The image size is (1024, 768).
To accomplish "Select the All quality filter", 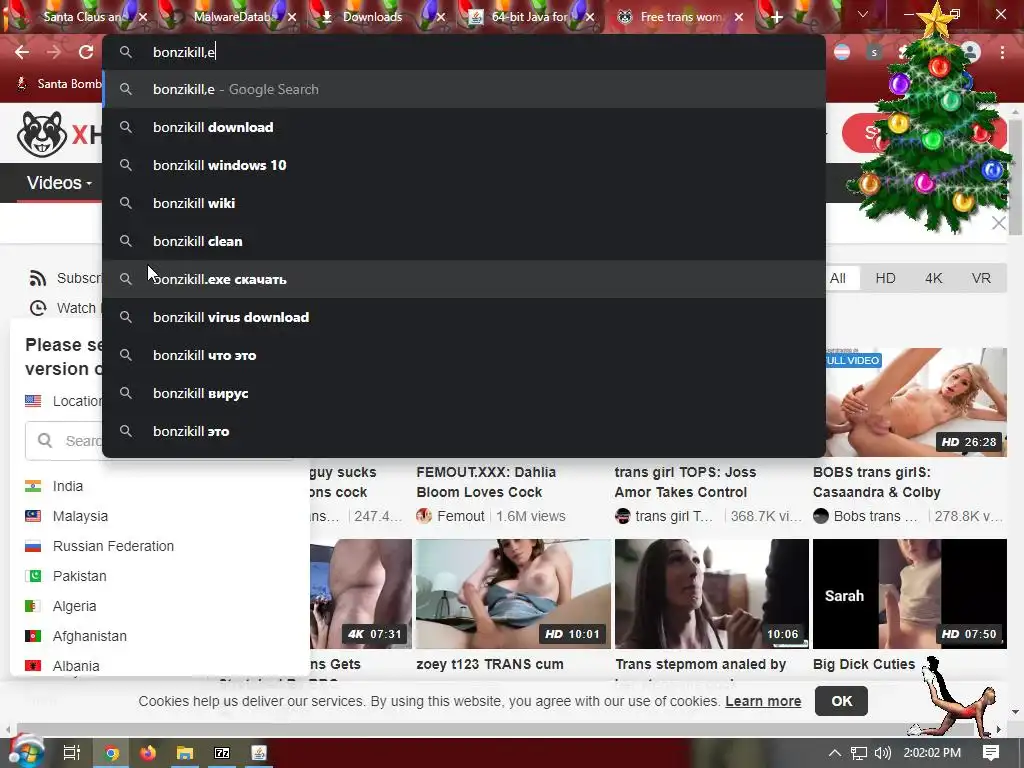I will tap(839, 278).
